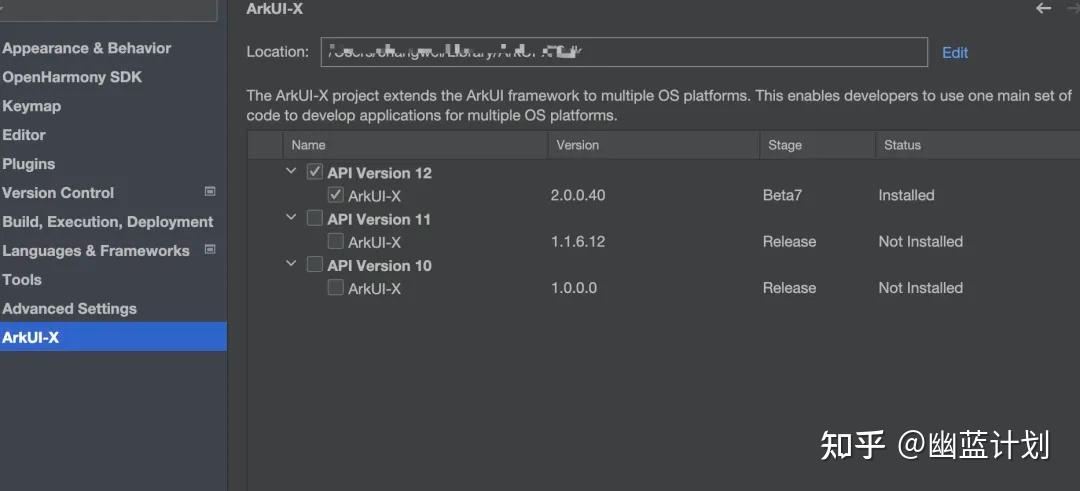Enable the API Version 10 checkbox

coord(315,264)
